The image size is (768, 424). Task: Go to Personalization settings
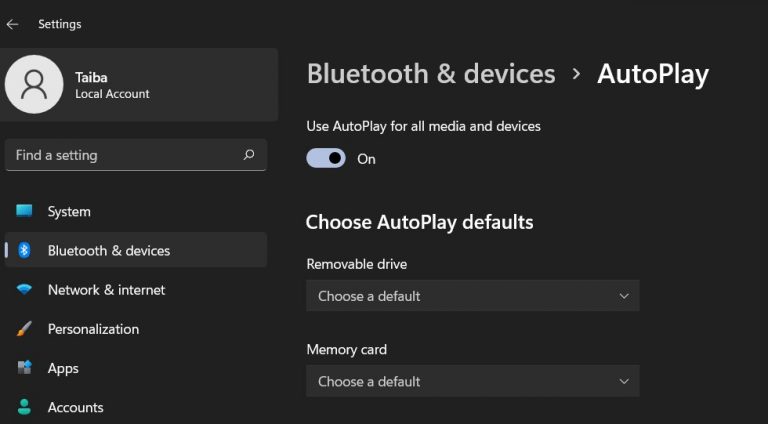(x=93, y=329)
